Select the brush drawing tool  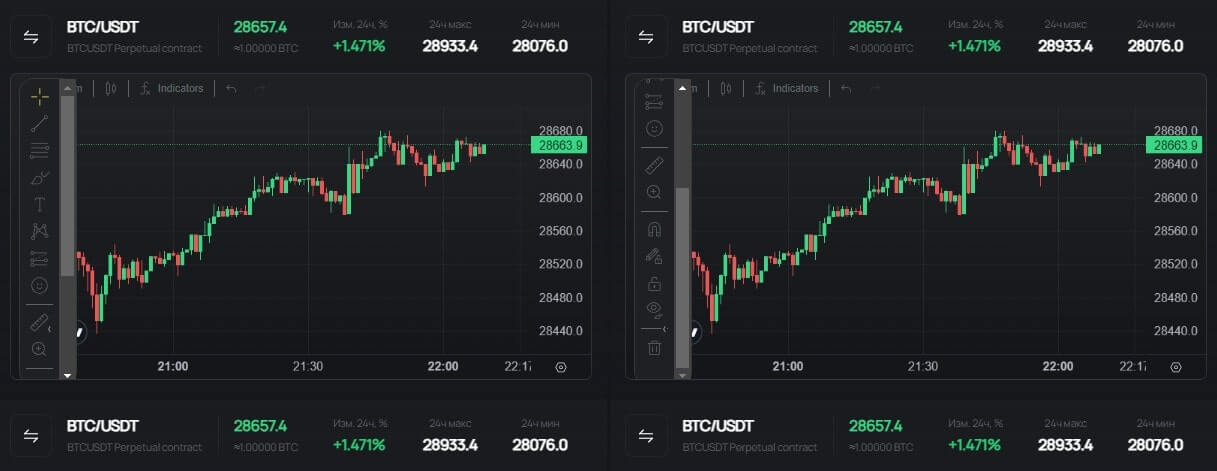(39, 178)
